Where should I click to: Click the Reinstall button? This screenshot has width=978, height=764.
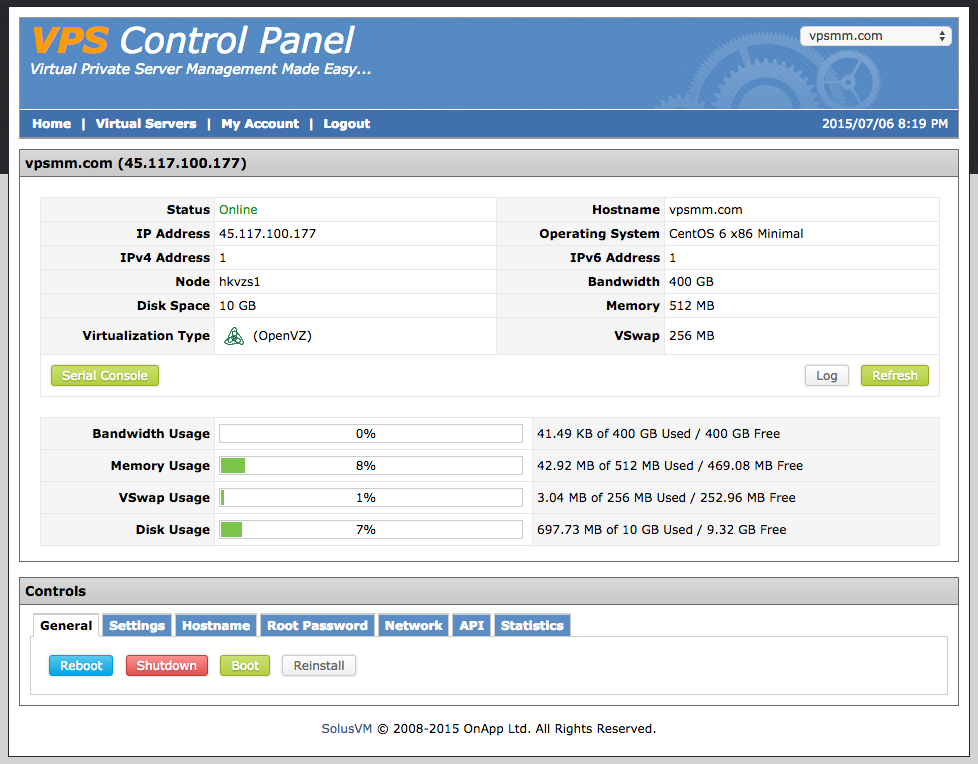(x=319, y=666)
